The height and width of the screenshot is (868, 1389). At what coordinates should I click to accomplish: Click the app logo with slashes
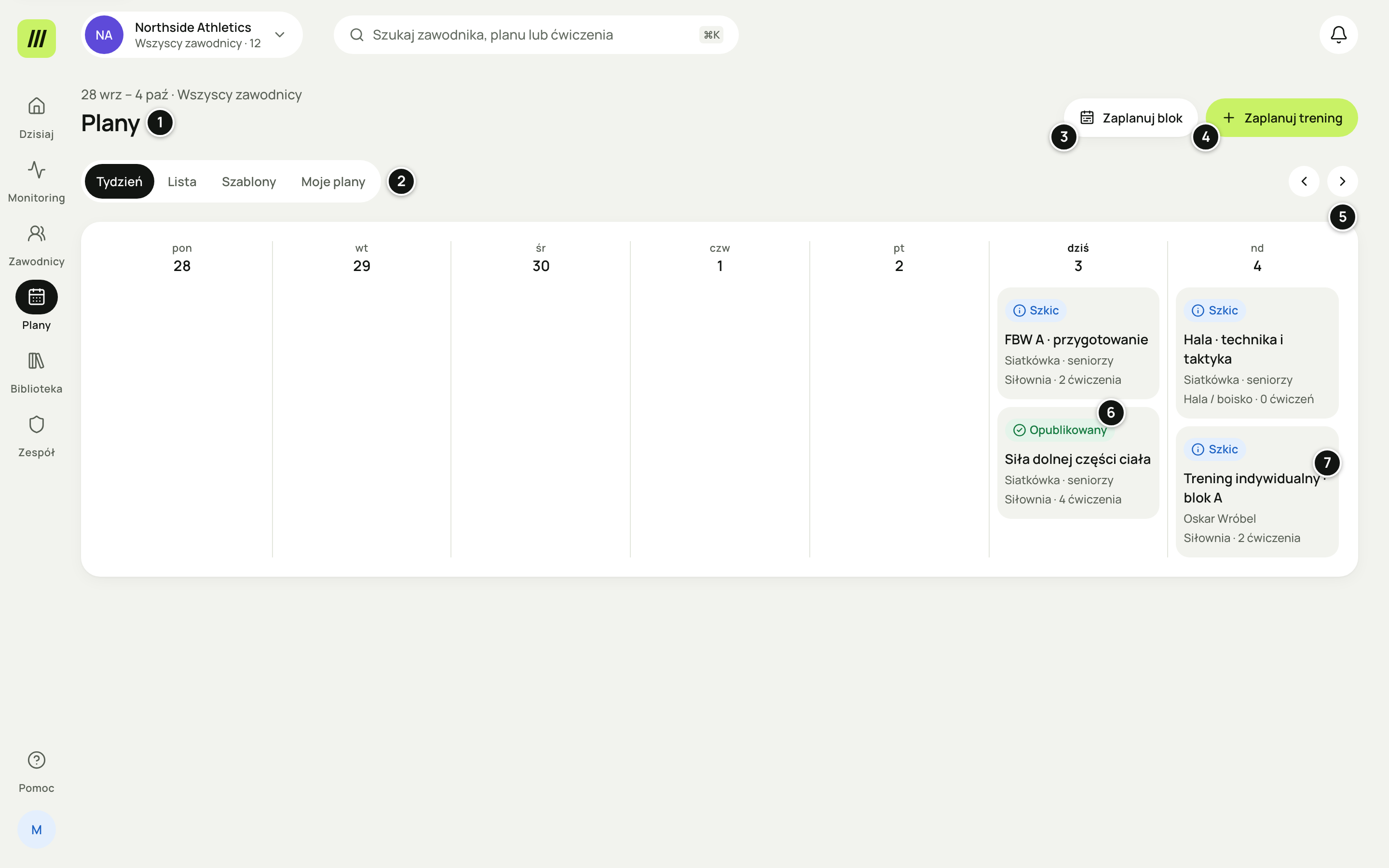pyautogui.click(x=37, y=39)
